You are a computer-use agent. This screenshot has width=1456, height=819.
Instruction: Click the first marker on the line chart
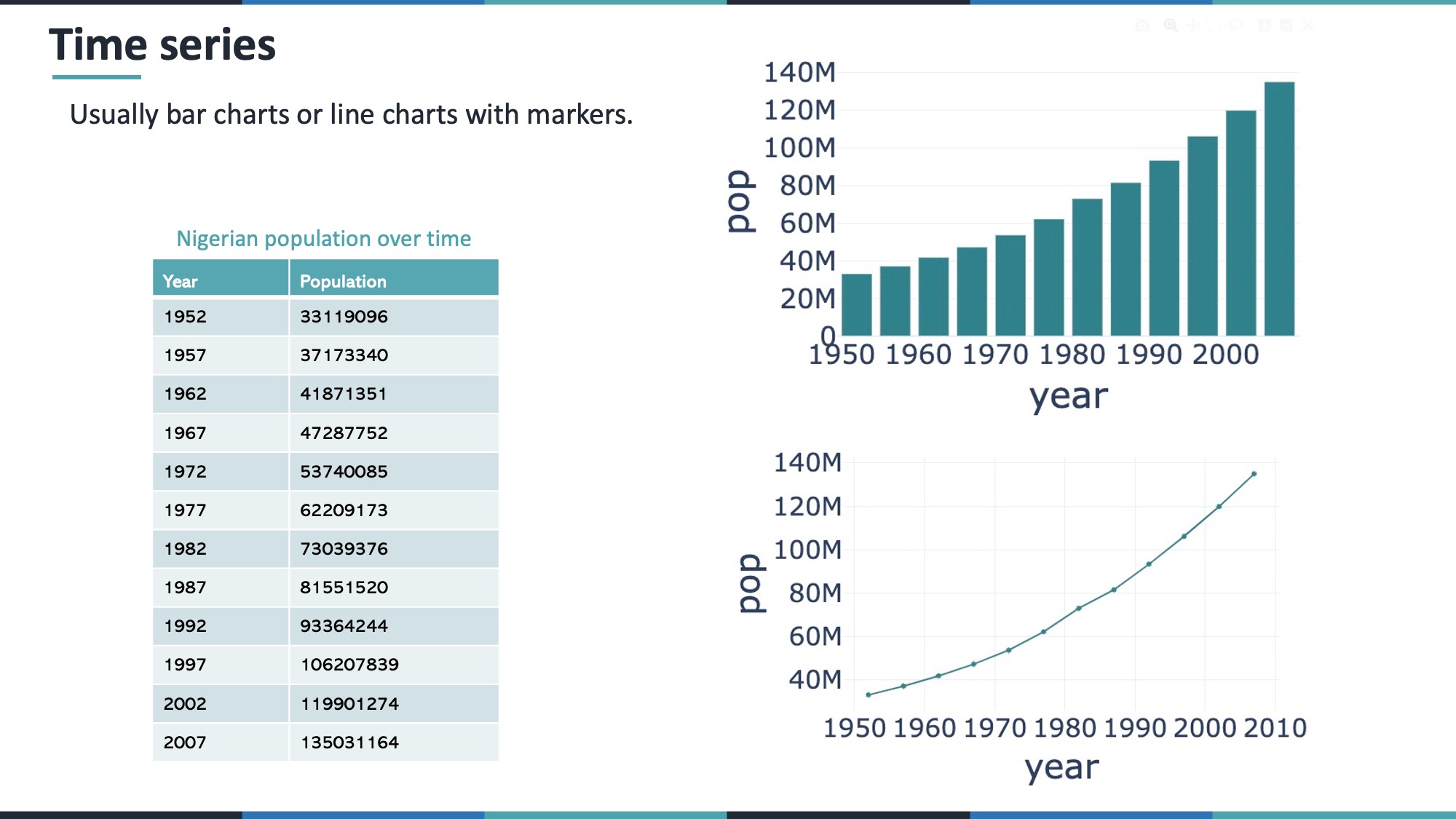869,695
